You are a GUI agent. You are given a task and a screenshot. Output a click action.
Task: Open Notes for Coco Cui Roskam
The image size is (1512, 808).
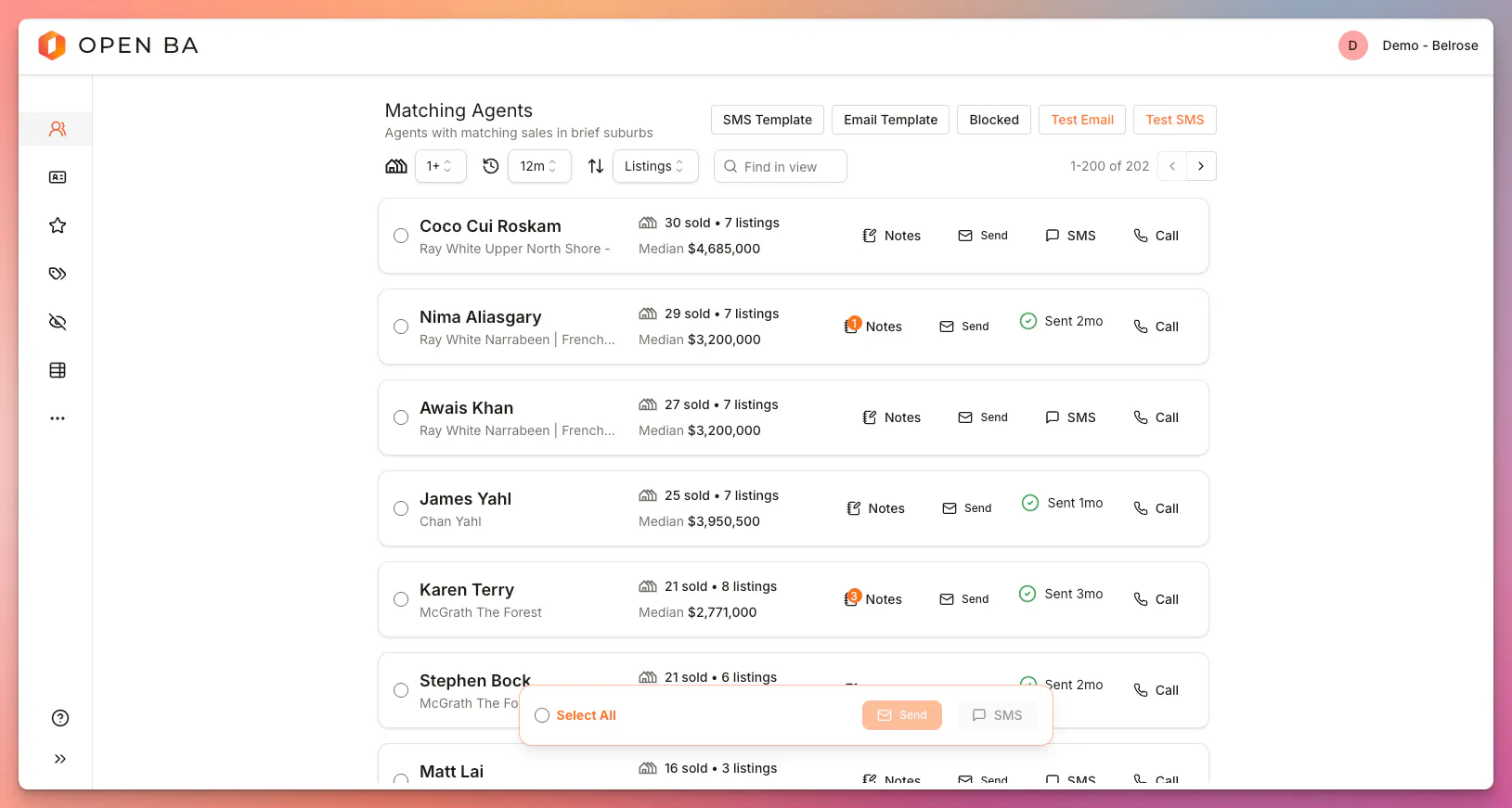tap(891, 236)
